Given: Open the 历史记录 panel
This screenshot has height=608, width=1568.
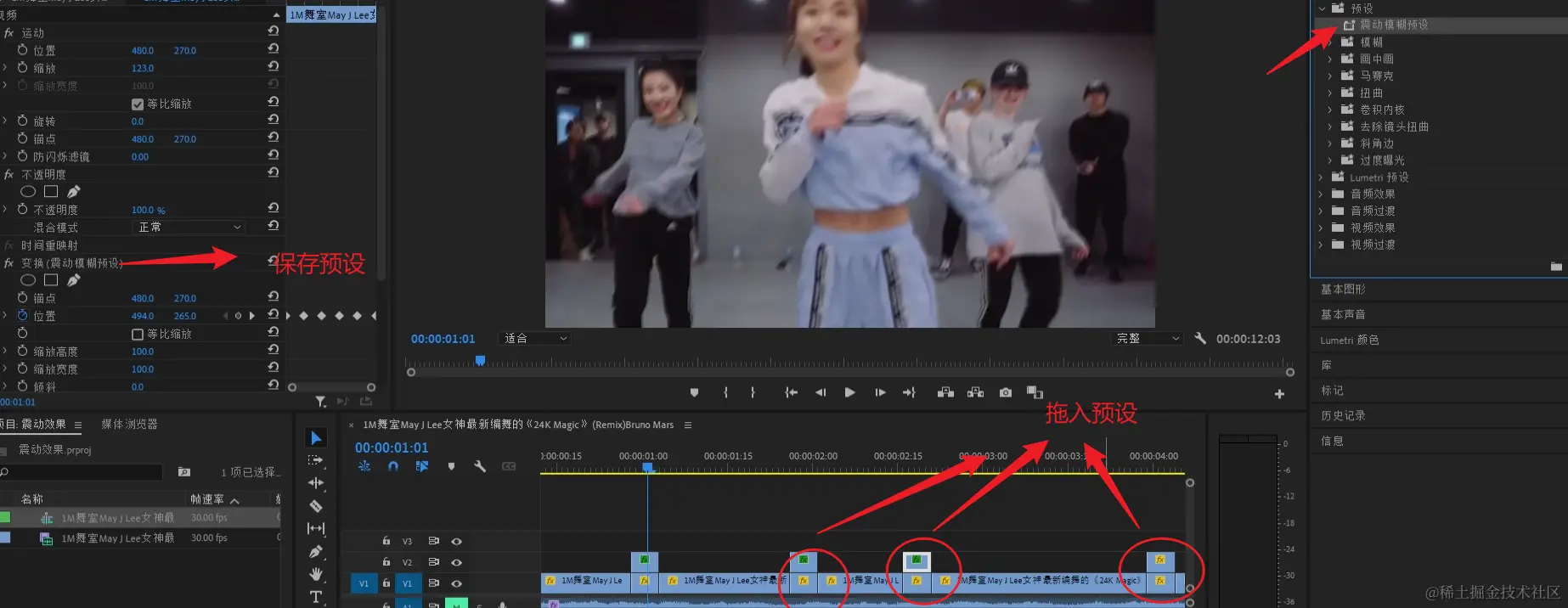Looking at the screenshot, I should tap(1343, 416).
